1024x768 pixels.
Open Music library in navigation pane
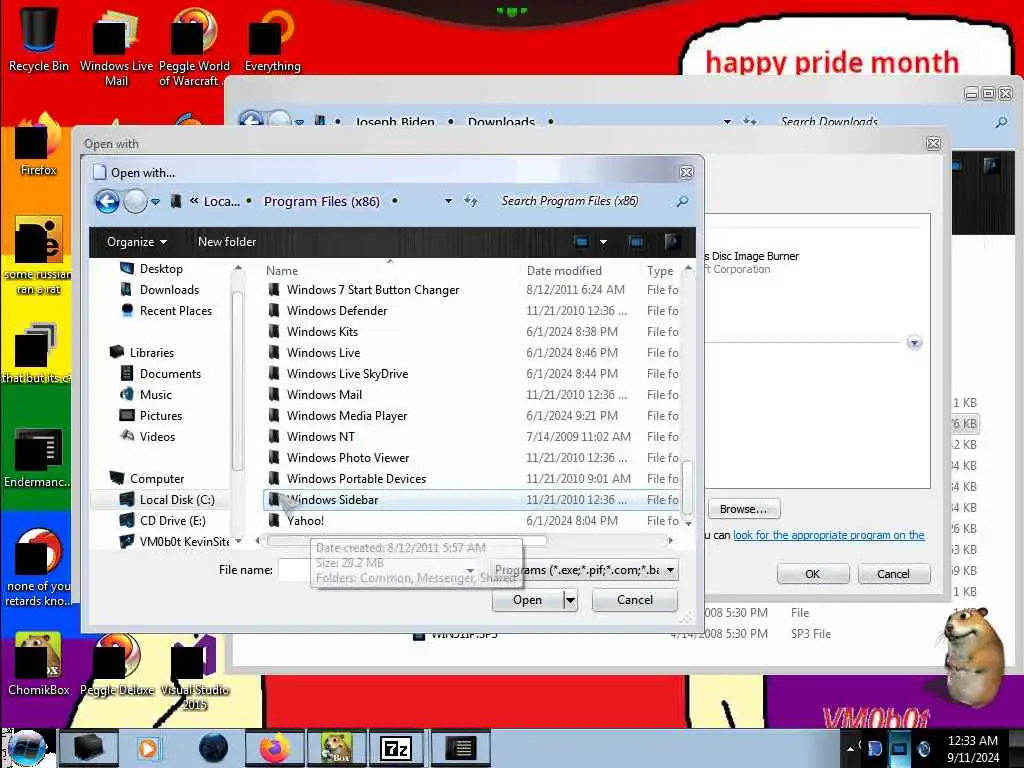coord(155,394)
